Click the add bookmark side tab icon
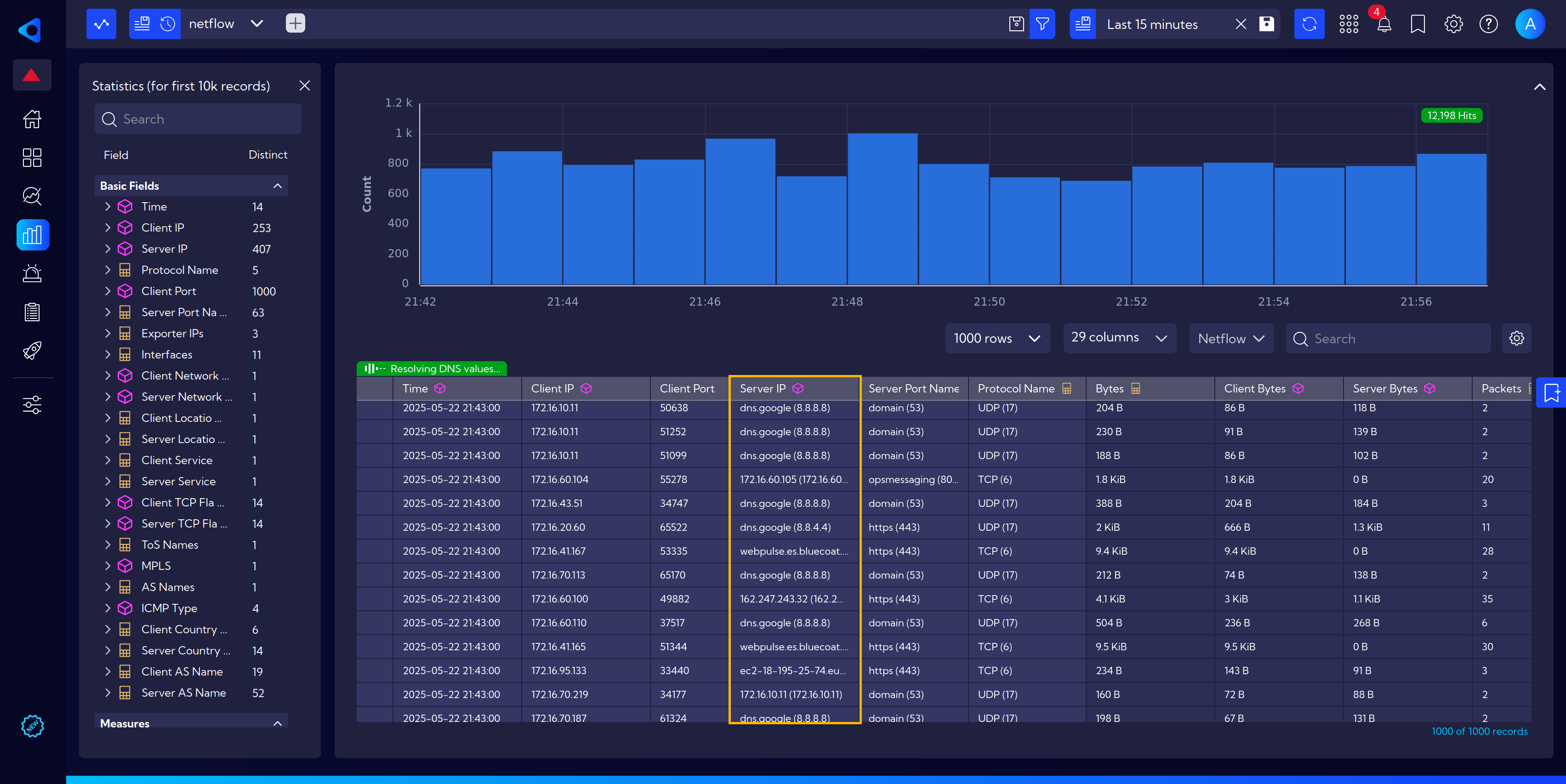This screenshot has width=1566, height=784. (x=1551, y=393)
